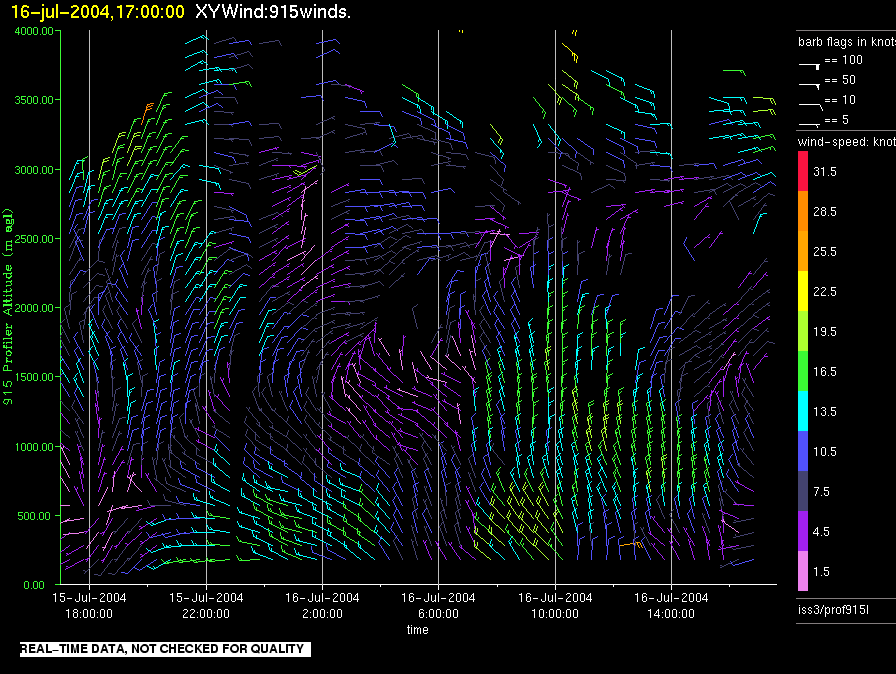
Task: Click the 31.5 wind-speed legend value
Action: (825, 171)
